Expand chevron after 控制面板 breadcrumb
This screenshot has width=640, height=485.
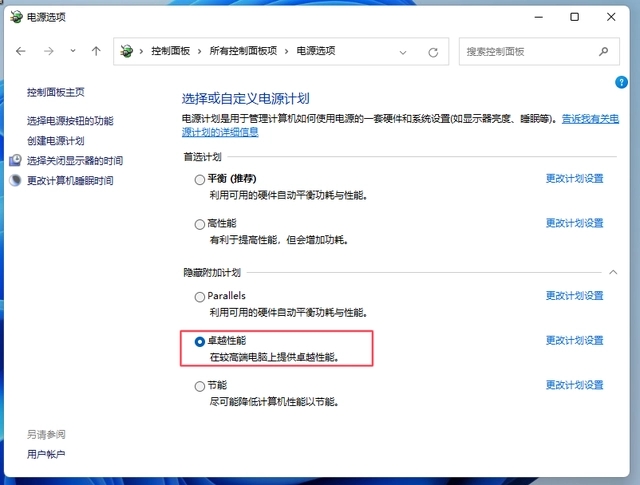point(200,51)
